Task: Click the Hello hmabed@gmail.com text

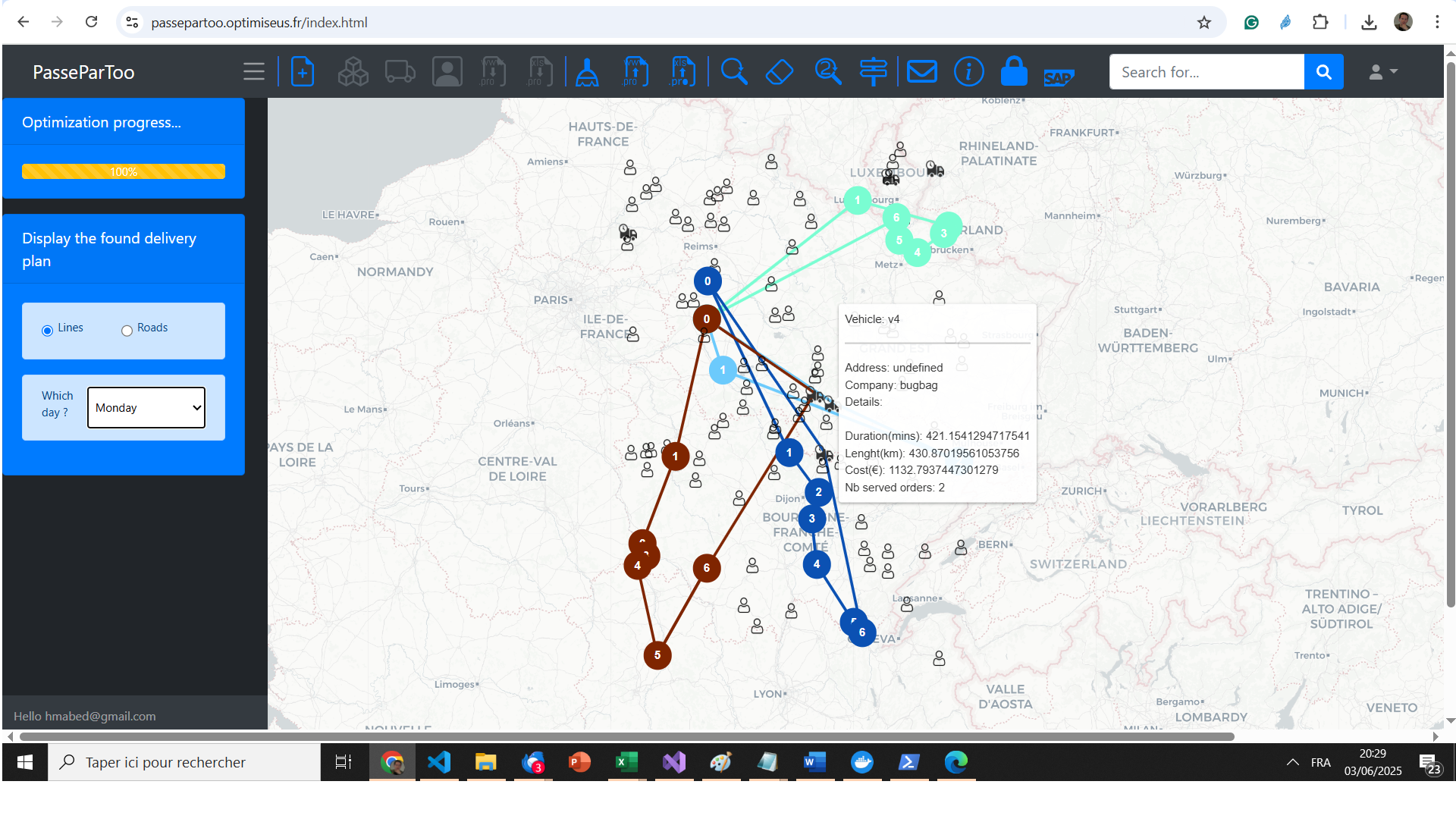Action: tap(85, 716)
